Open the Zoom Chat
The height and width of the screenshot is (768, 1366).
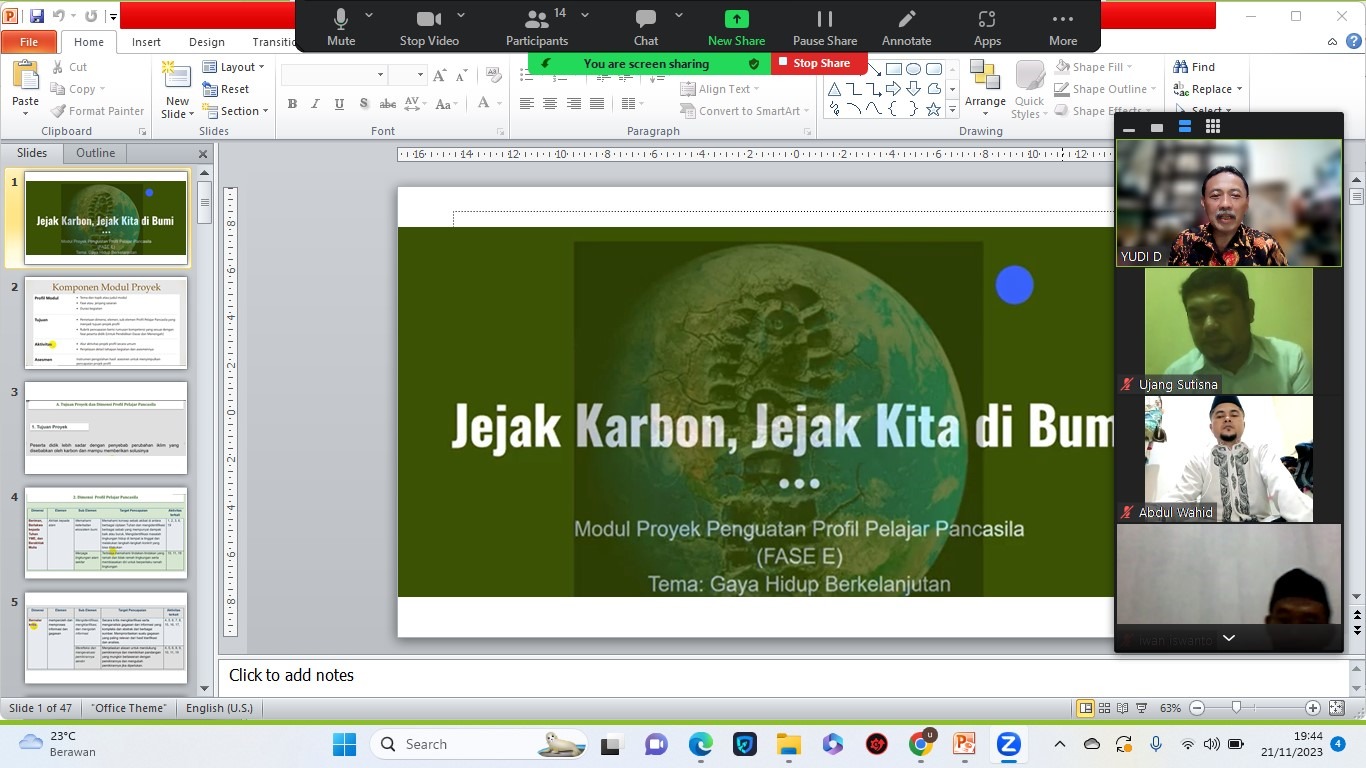(646, 27)
